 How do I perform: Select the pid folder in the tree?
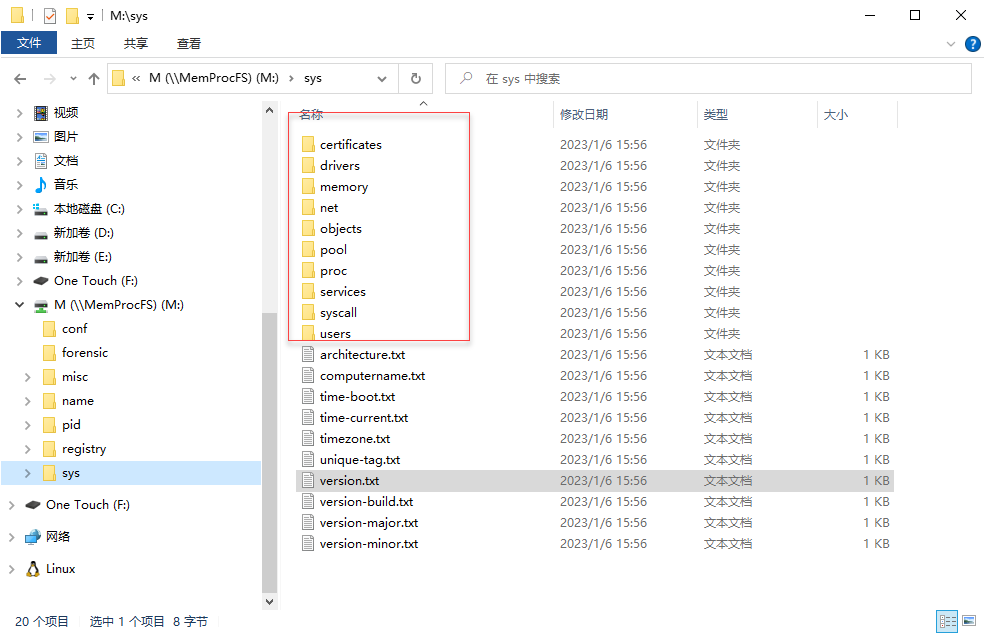coord(71,425)
